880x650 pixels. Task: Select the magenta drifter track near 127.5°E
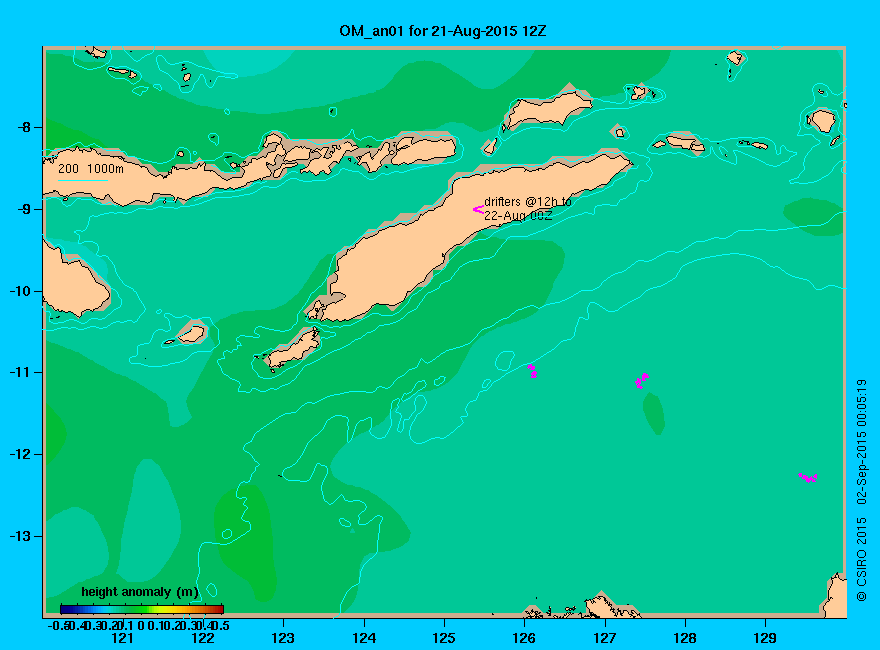point(641,380)
